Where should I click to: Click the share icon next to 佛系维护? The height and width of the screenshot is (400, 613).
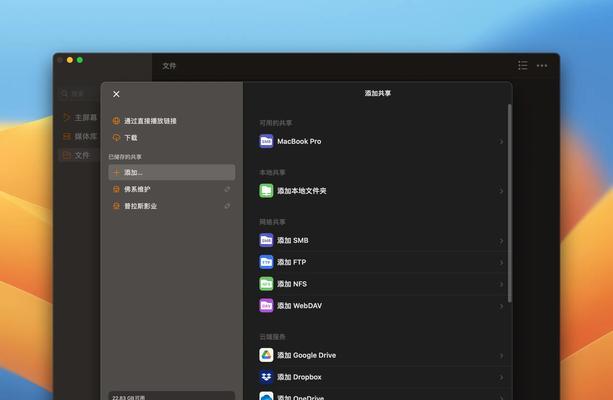[116, 189]
